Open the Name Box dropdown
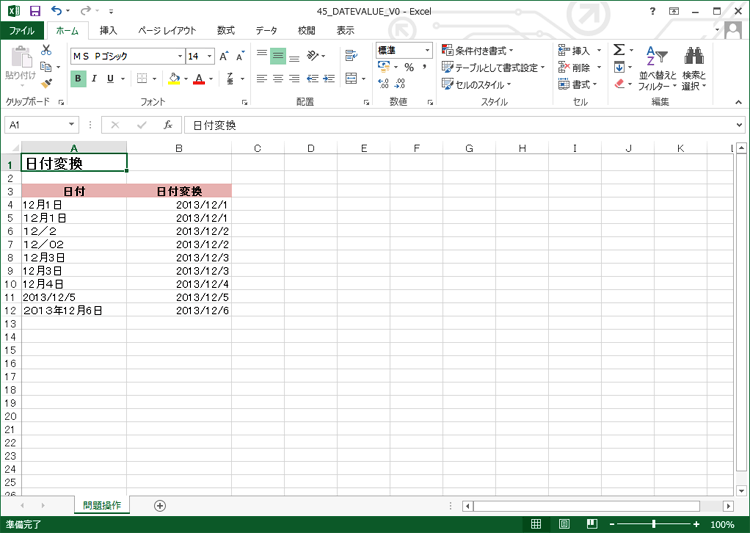The image size is (750, 533). click(x=71, y=125)
